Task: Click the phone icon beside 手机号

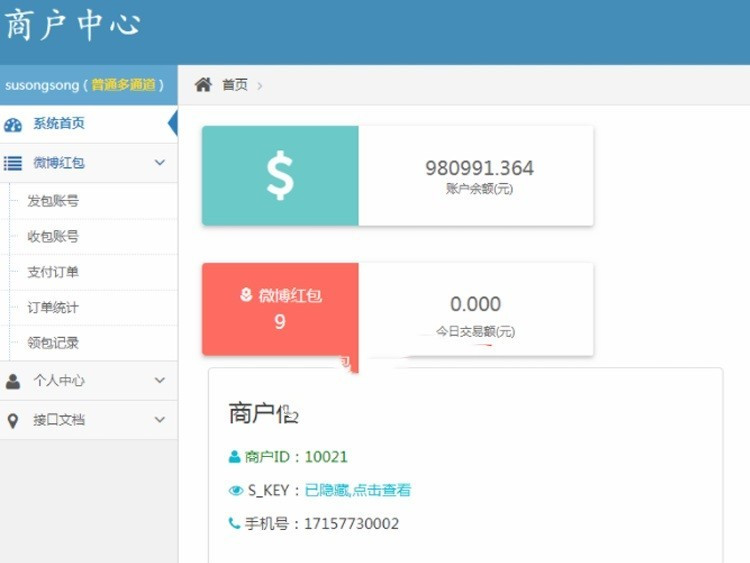Action: pos(235,524)
